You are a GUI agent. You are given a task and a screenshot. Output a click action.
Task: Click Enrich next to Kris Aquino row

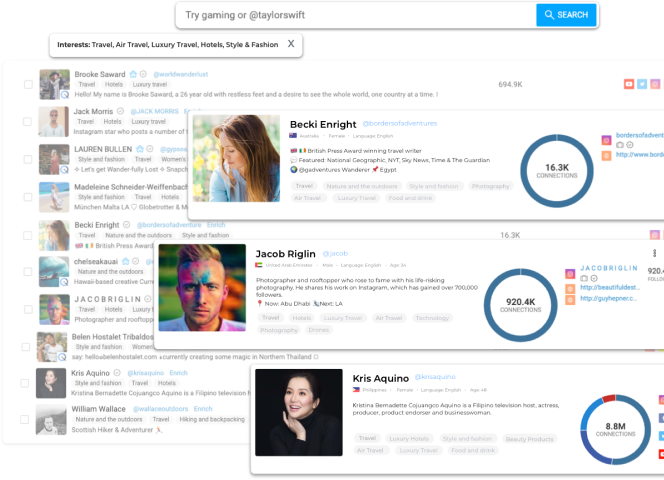178,373
